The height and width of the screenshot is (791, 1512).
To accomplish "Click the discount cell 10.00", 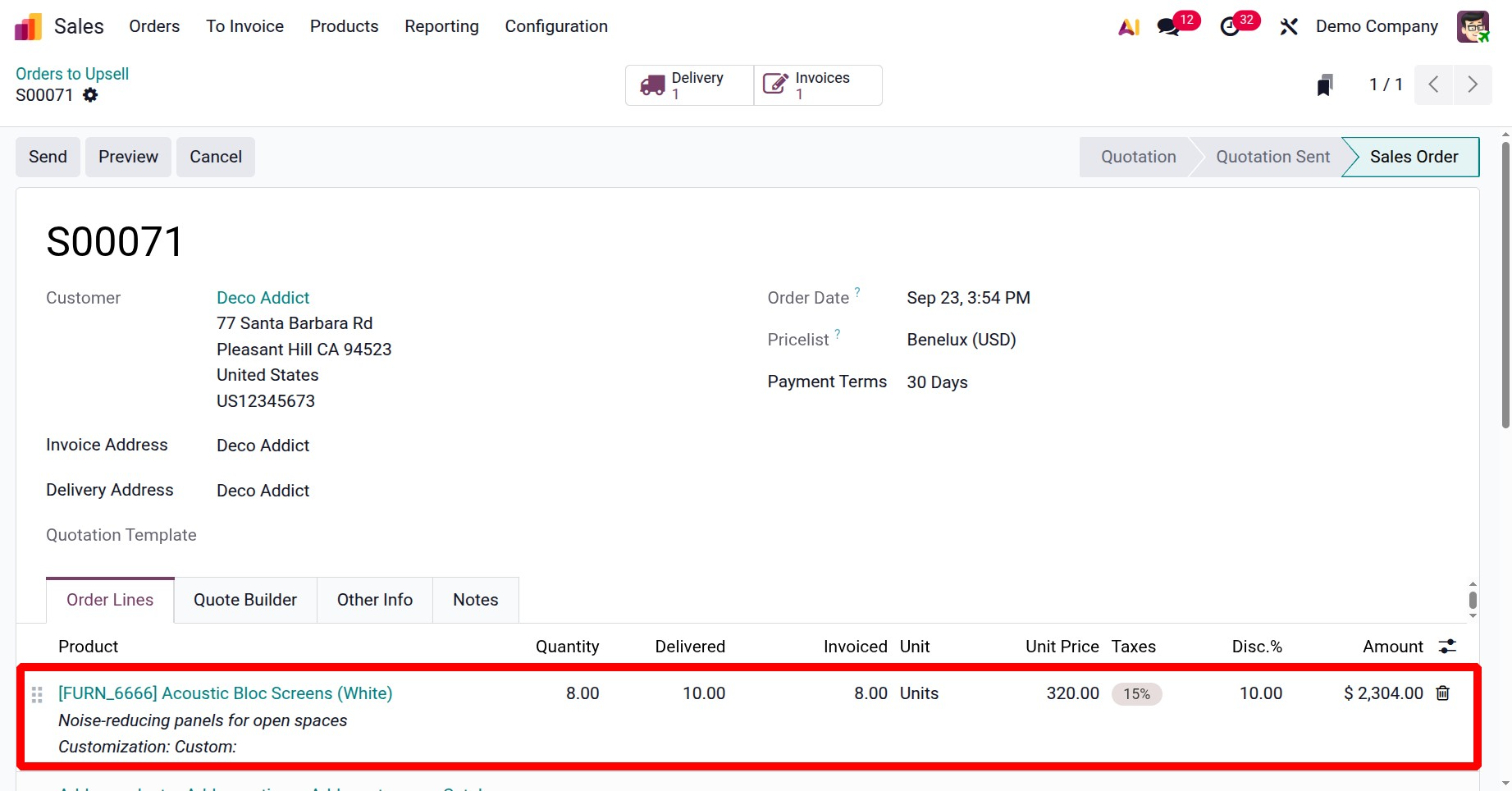I will 1261,693.
